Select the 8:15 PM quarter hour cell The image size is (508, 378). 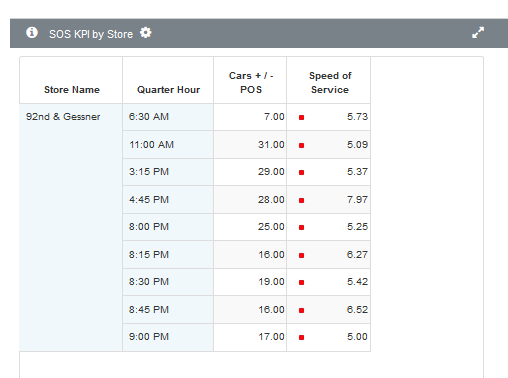point(168,255)
